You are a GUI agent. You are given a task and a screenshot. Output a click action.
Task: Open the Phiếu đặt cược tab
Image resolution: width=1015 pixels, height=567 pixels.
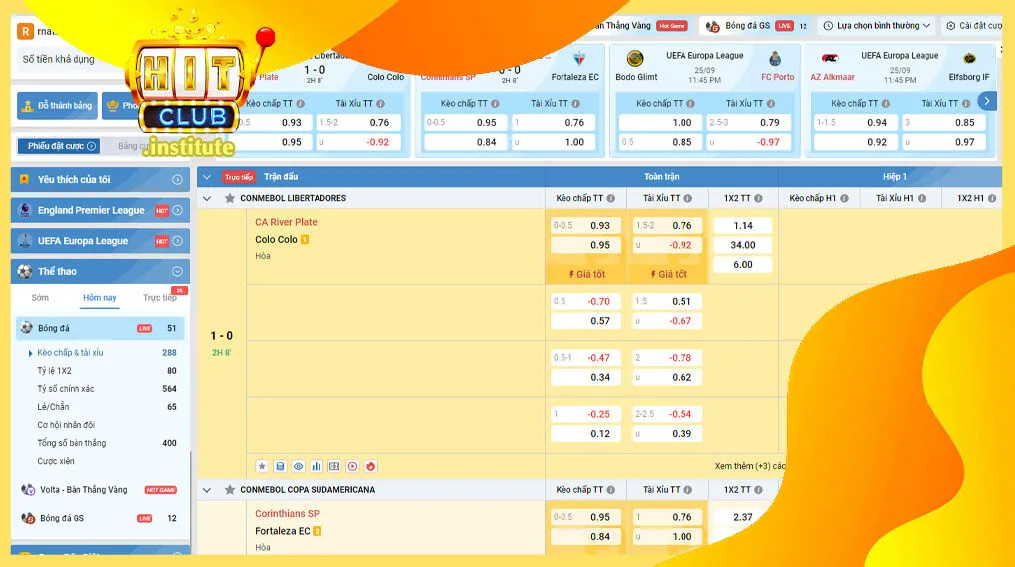[x=61, y=146]
